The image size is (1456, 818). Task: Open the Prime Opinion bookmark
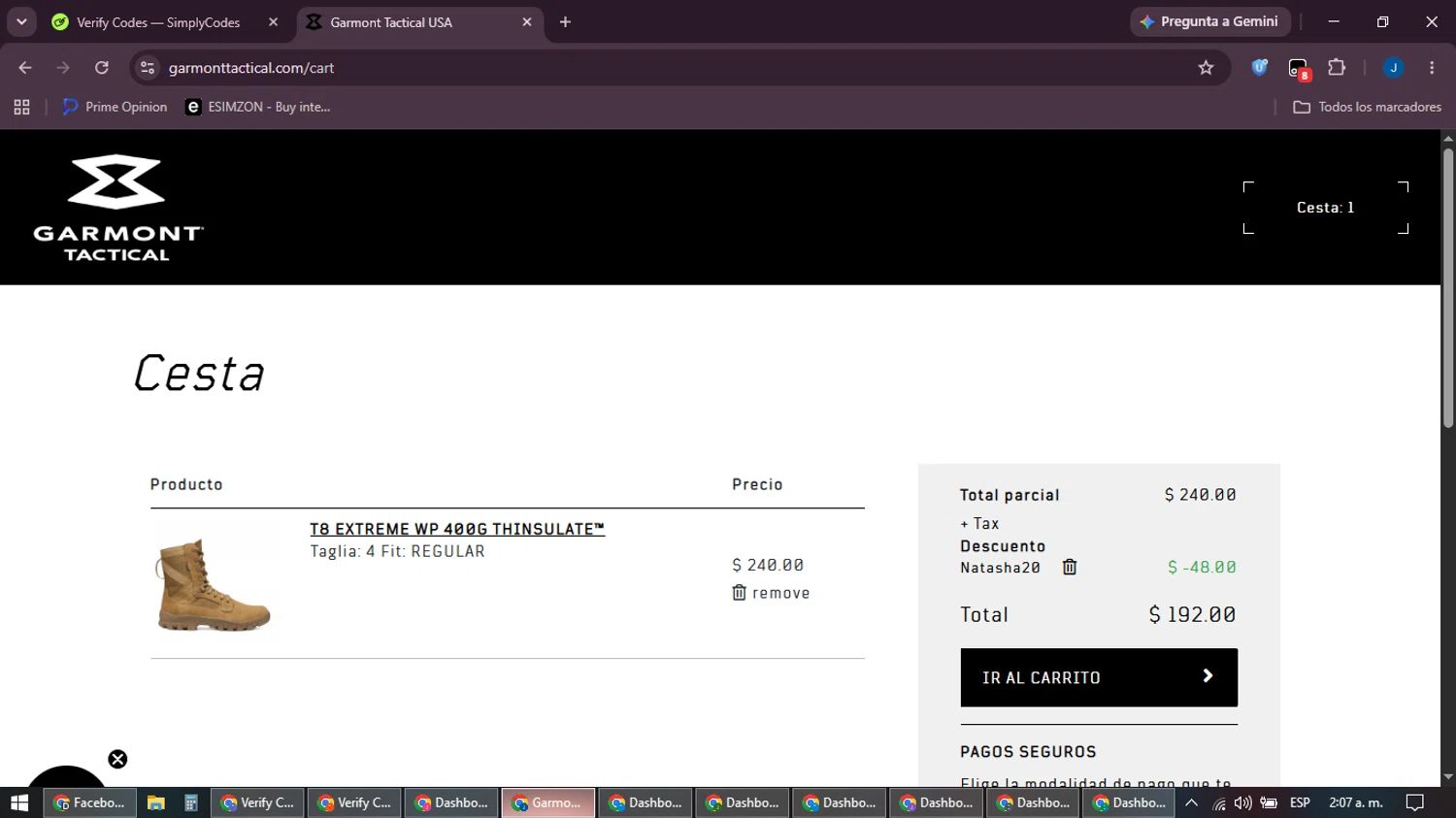pos(115,107)
